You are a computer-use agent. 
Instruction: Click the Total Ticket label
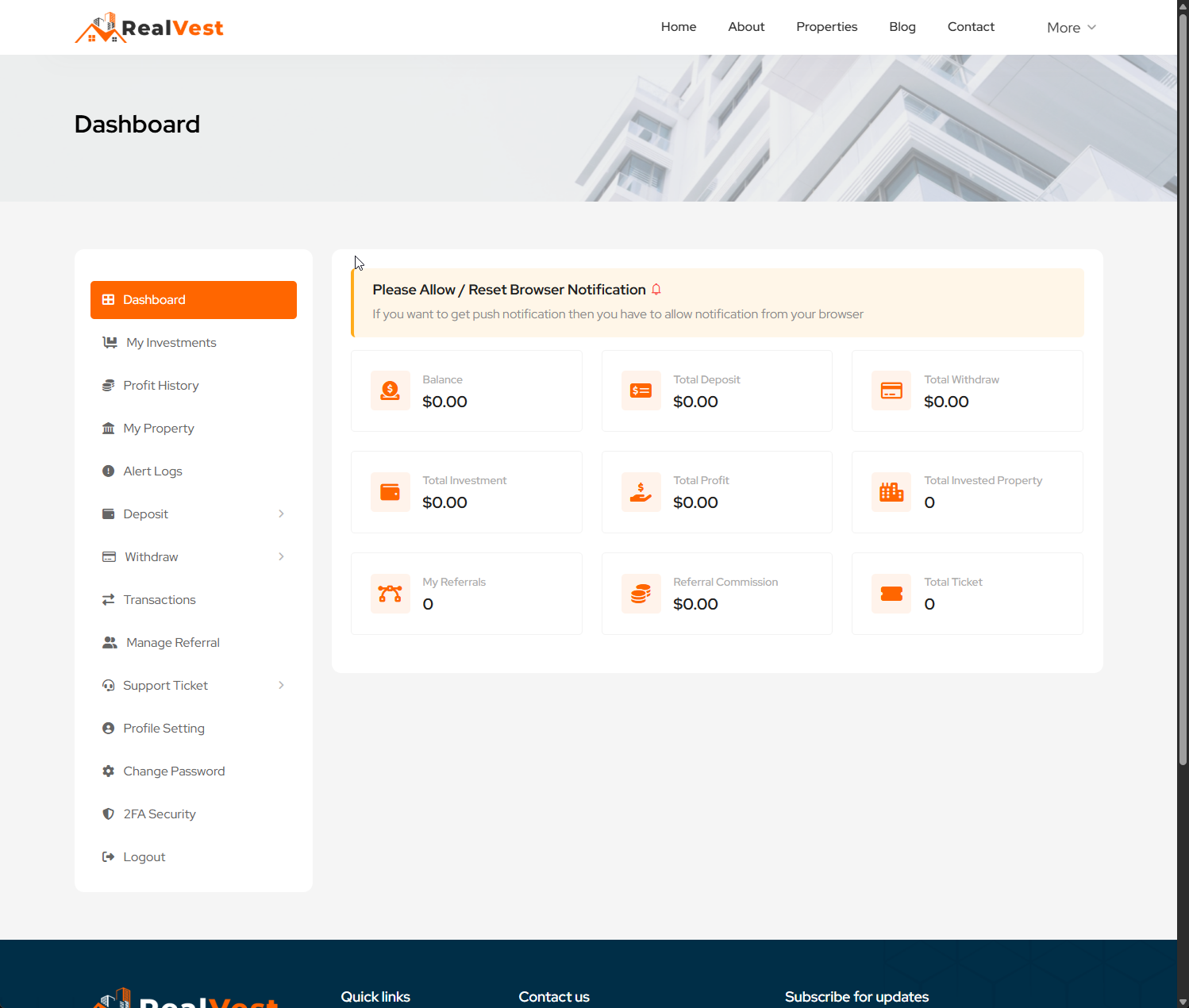[953, 583]
